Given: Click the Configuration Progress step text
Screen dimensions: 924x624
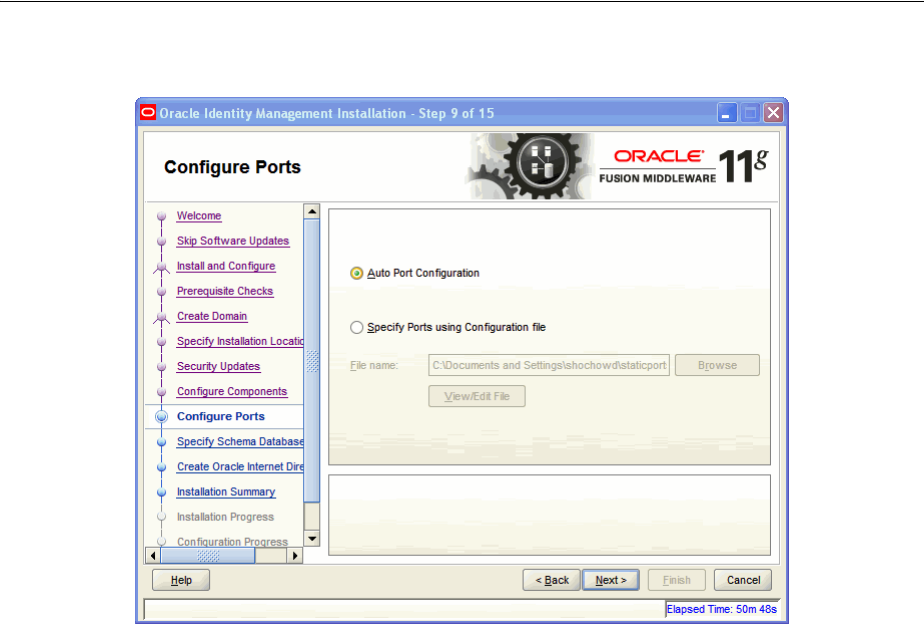Looking at the screenshot, I should 233,542.
